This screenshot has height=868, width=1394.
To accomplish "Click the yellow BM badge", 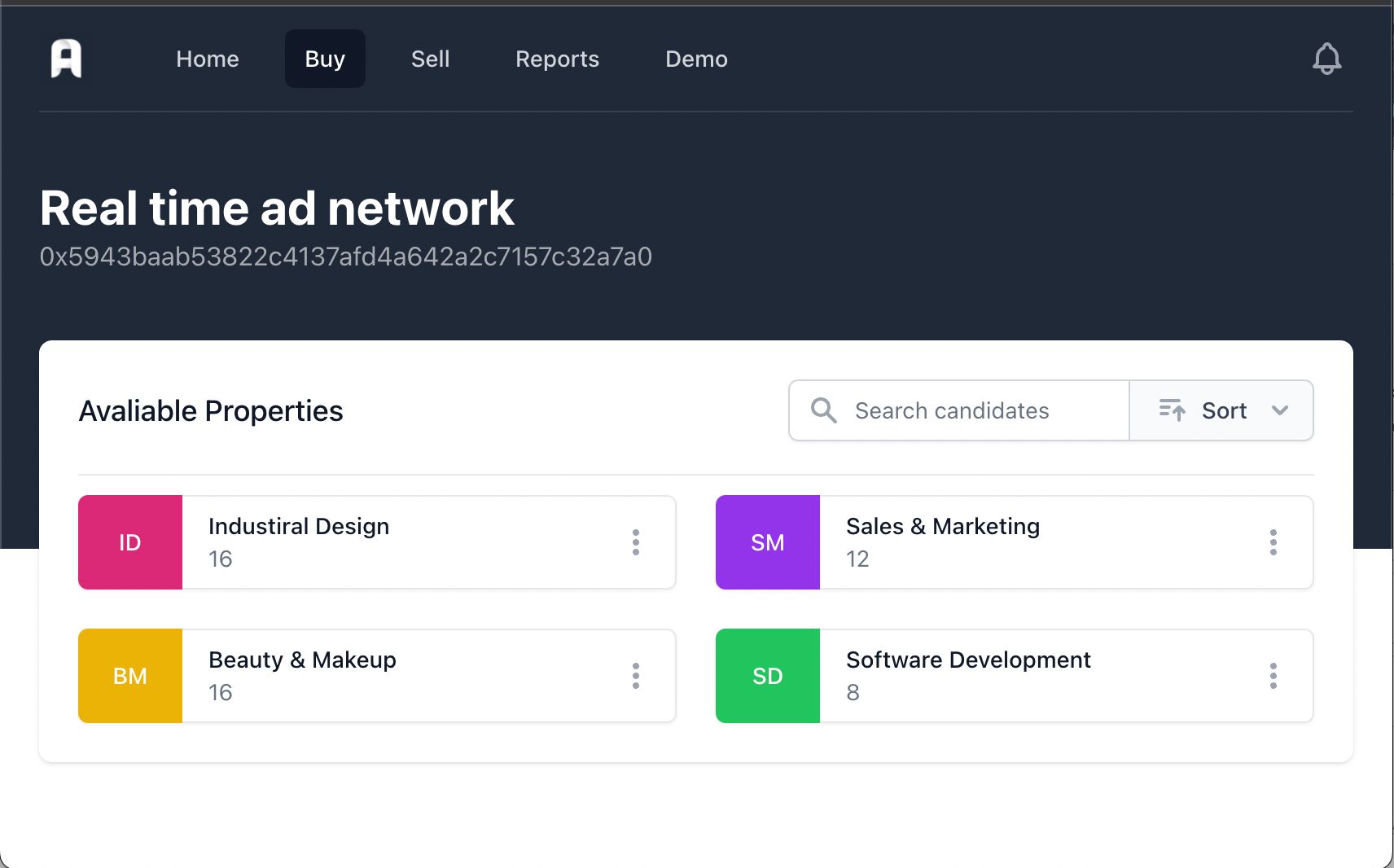I will coord(130,676).
